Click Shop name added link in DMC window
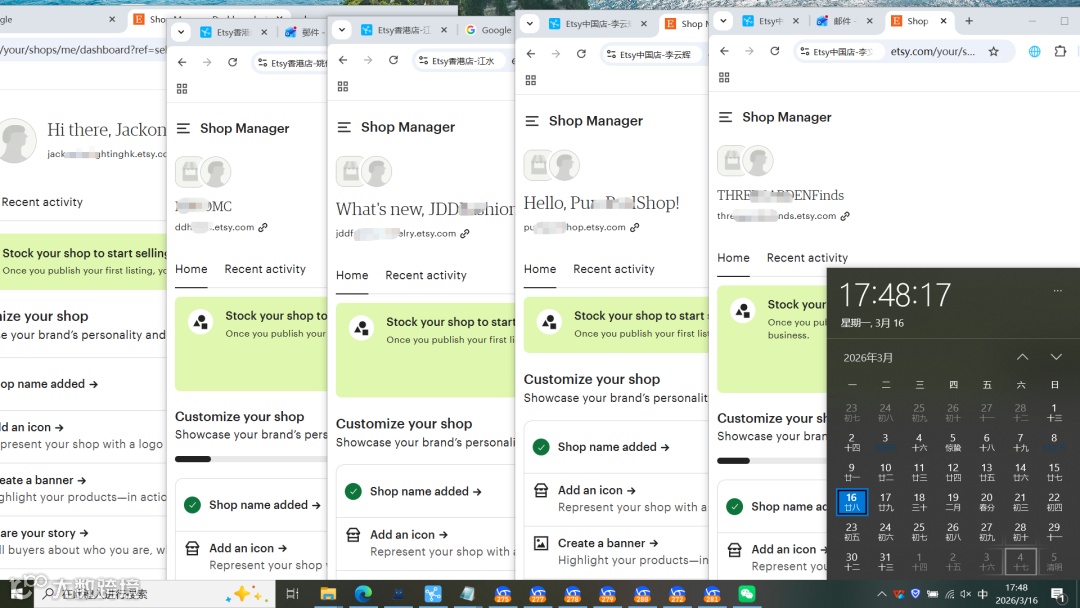Viewport: 1080px width, 608px height. coord(265,505)
